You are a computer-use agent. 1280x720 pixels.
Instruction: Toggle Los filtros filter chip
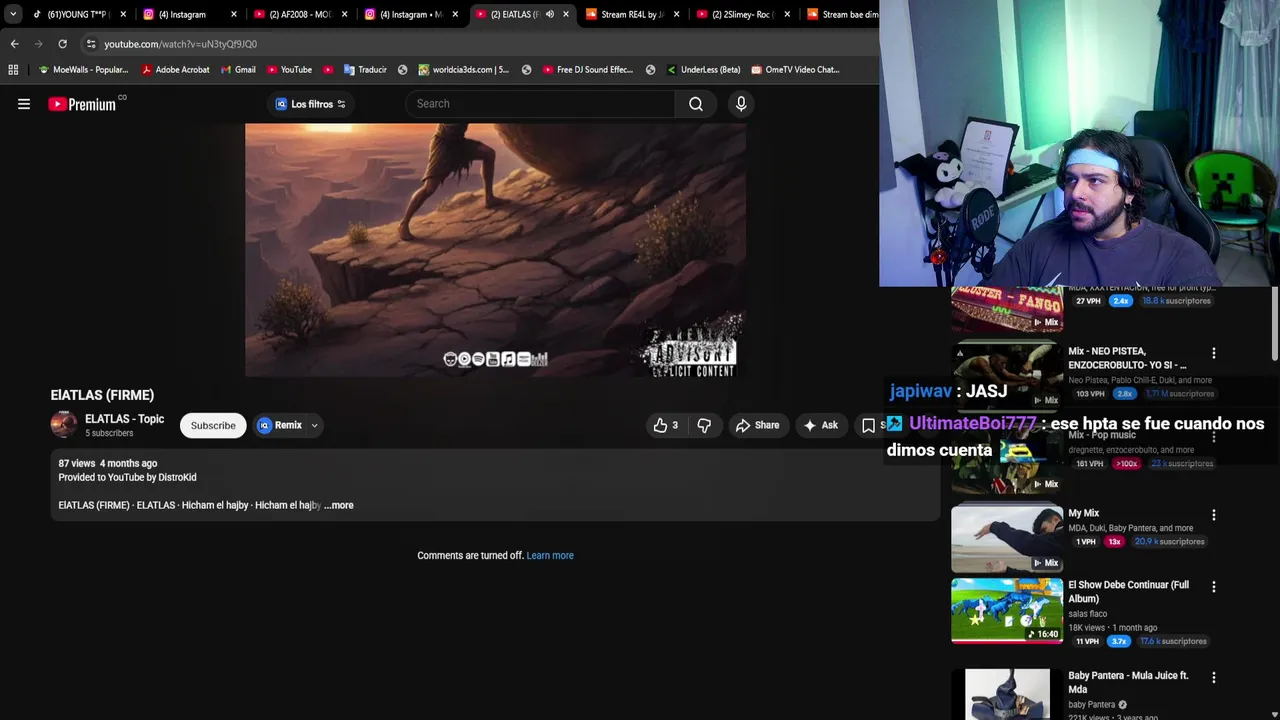[x=311, y=104]
